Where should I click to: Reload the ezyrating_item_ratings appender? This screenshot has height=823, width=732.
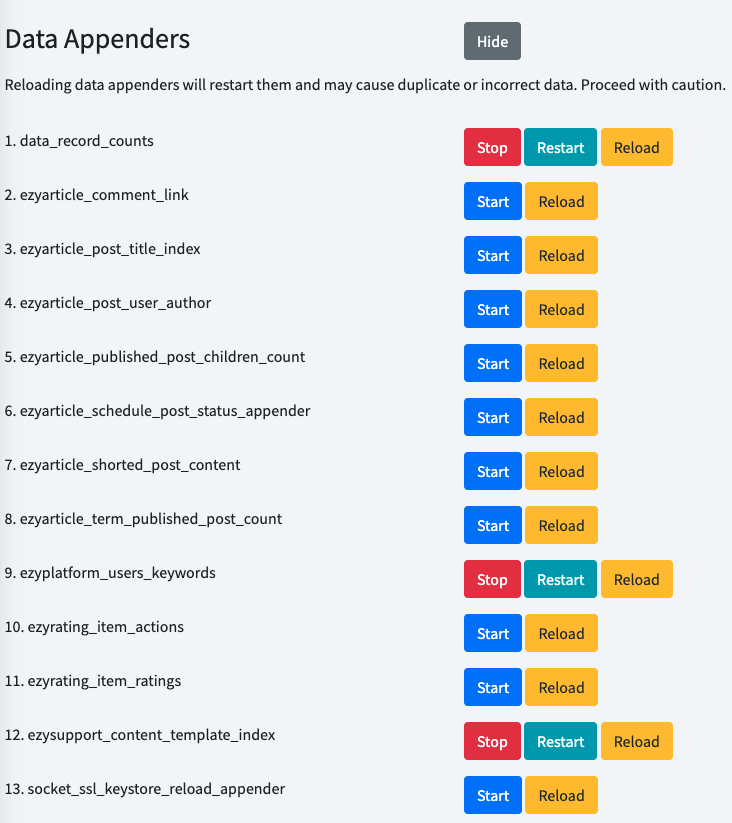(x=561, y=687)
